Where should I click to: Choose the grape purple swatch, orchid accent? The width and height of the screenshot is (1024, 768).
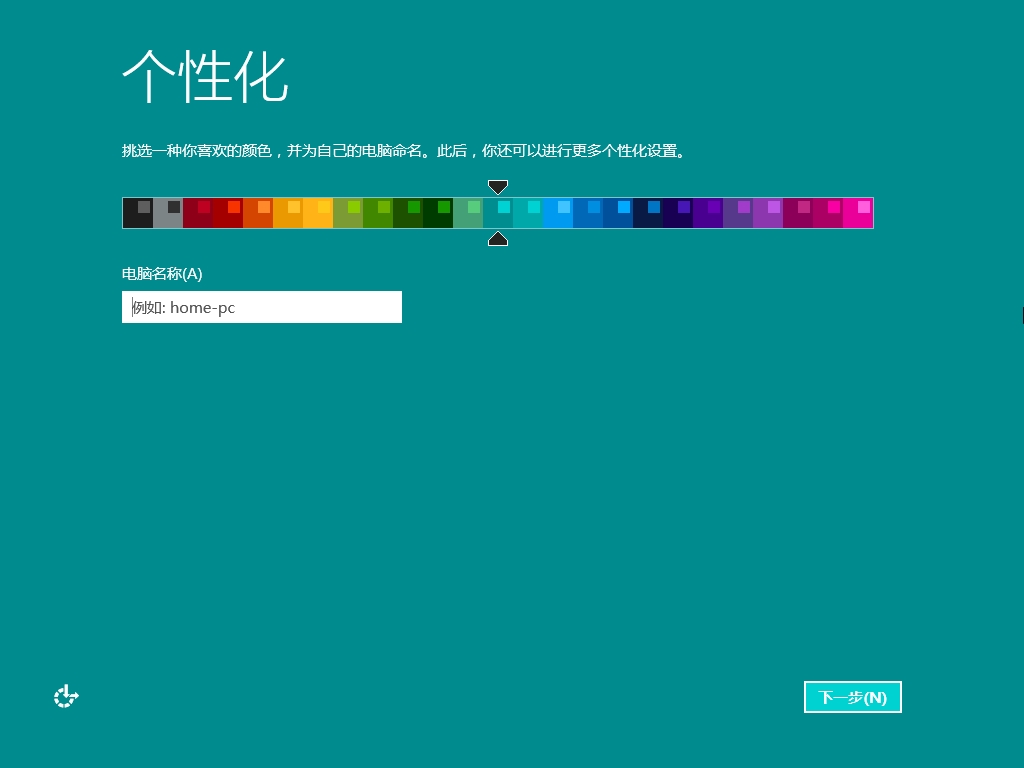(x=739, y=213)
